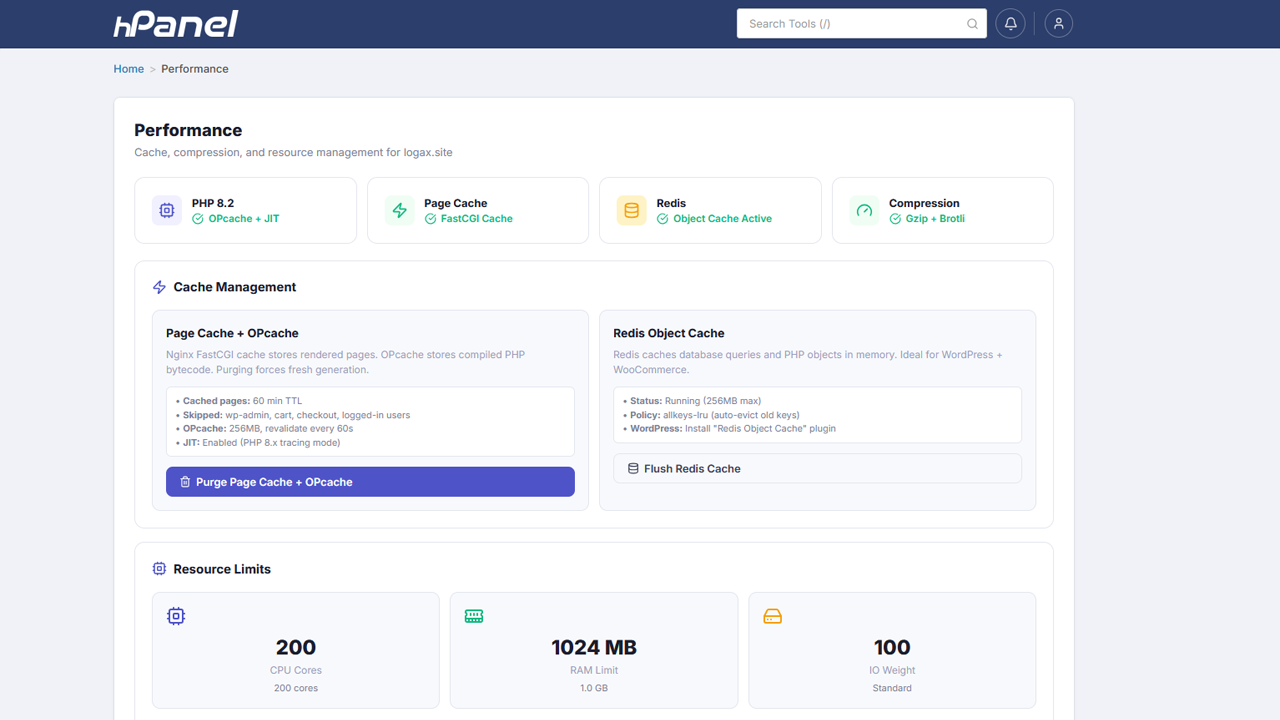The width and height of the screenshot is (1280, 720).
Task: Click the Compression gauge icon
Action: pyautogui.click(x=865, y=211)
